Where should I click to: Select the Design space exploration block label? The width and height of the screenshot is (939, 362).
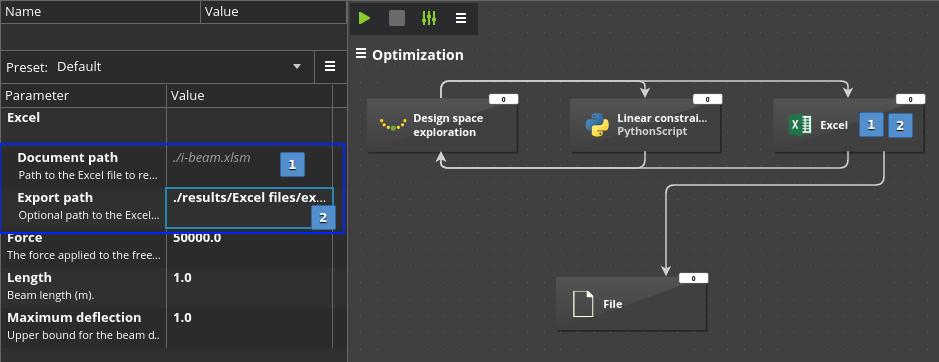coord(448,125)
